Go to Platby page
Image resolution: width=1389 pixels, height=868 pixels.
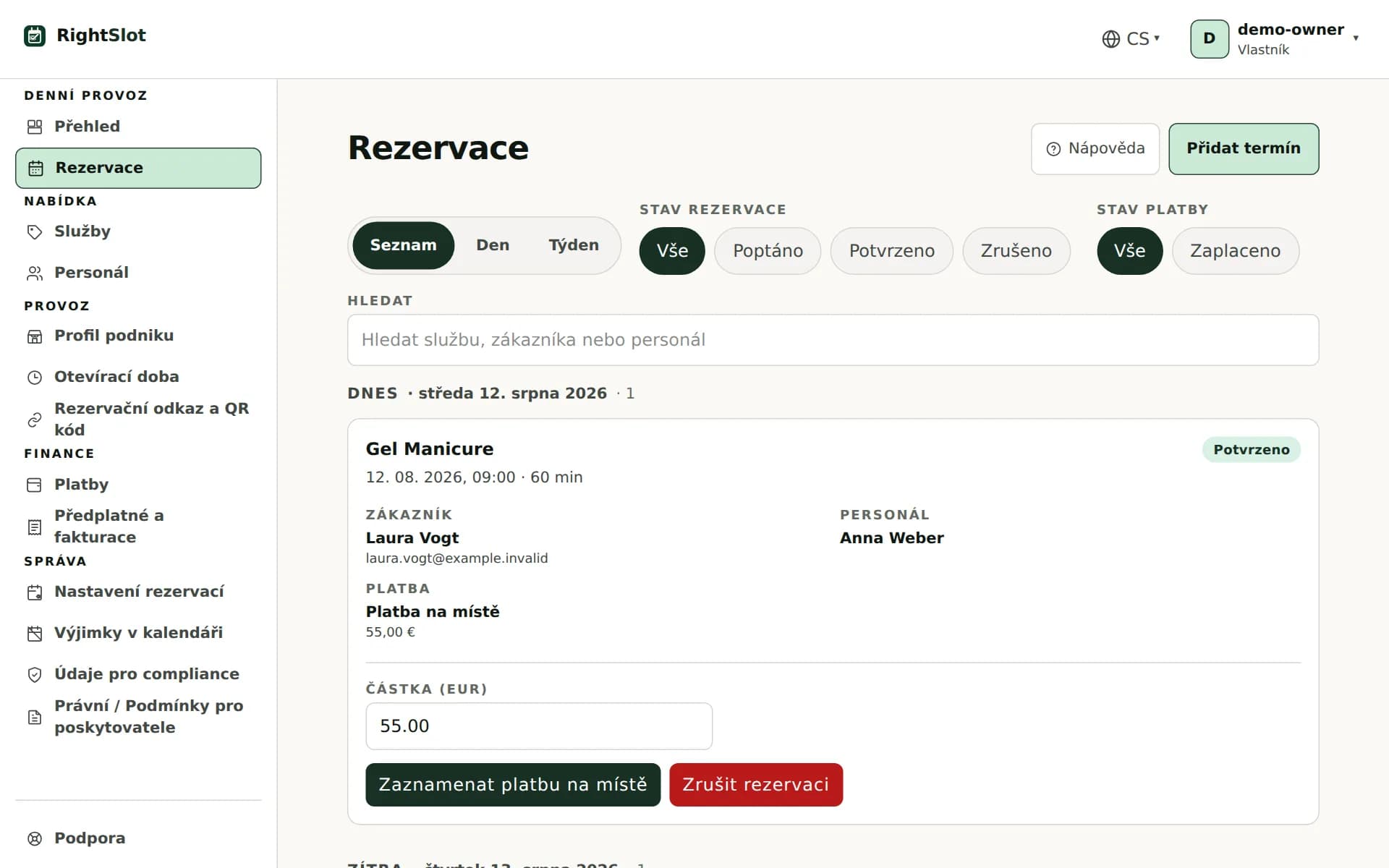click(x=138, y=485)
